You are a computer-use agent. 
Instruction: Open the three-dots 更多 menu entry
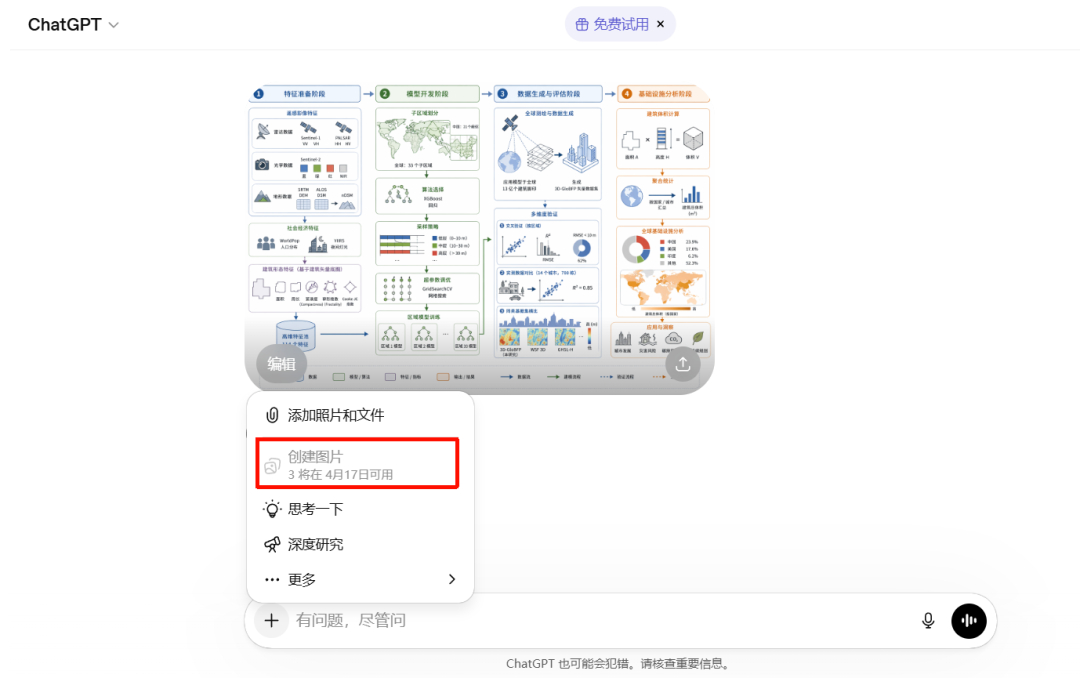(310, 579)
